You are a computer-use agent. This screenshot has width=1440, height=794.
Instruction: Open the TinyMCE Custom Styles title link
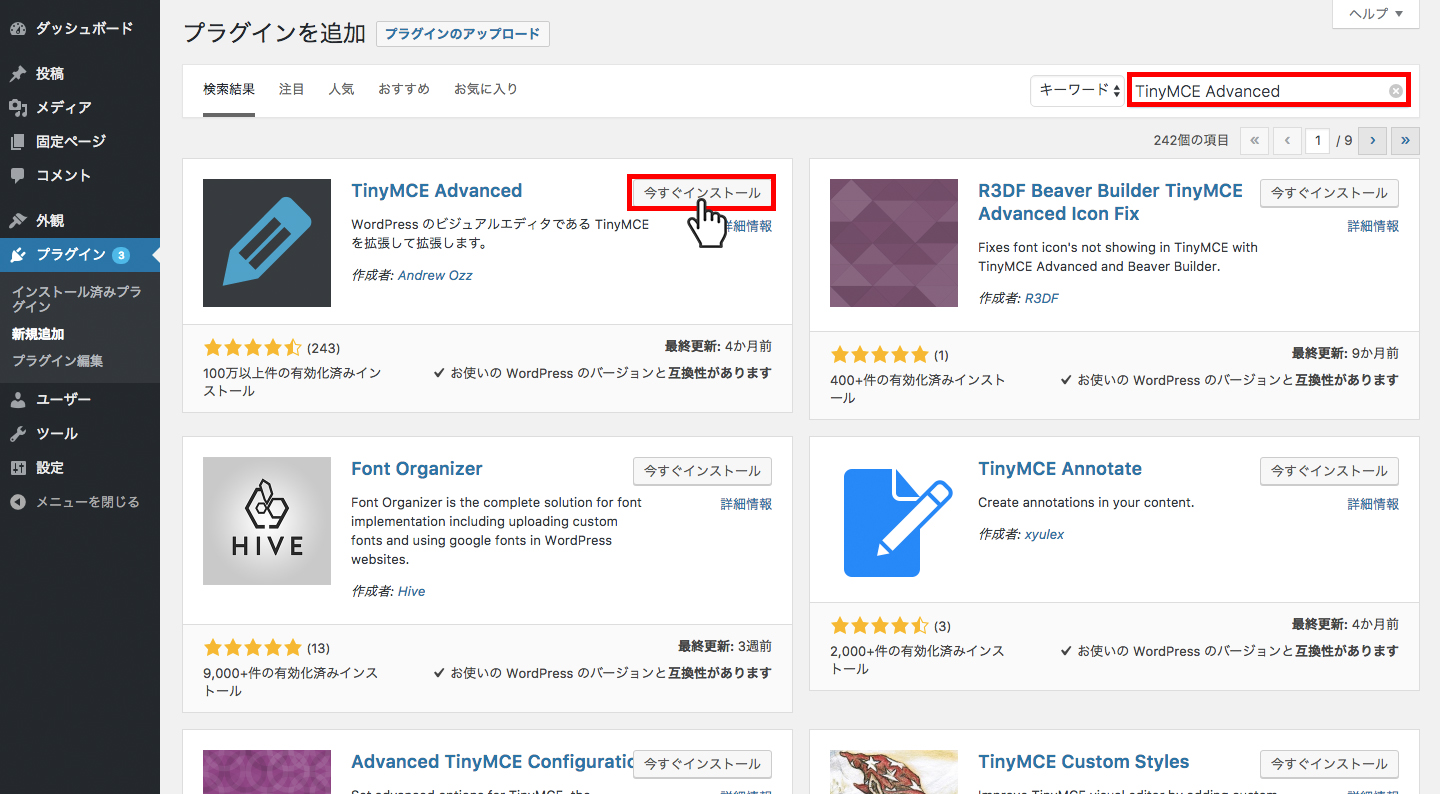coord(1084,762)
